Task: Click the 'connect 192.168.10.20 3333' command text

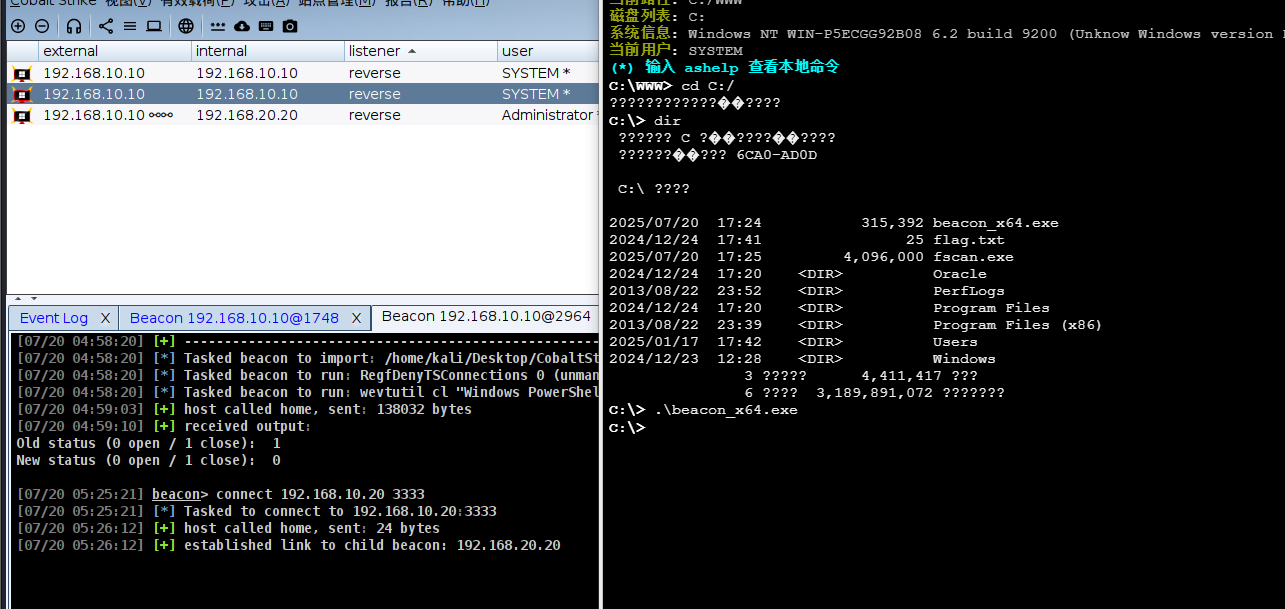Action: coord(320,494)
